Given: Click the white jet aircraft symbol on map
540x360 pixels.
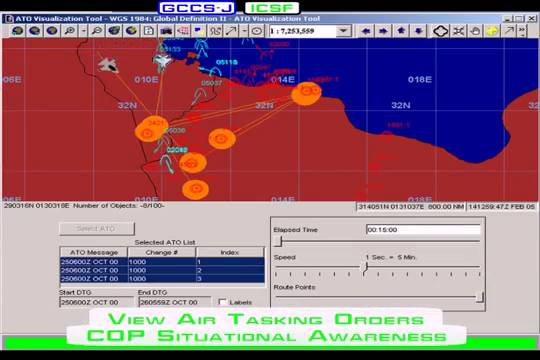Looking at the screenshot, I should 162,61.
